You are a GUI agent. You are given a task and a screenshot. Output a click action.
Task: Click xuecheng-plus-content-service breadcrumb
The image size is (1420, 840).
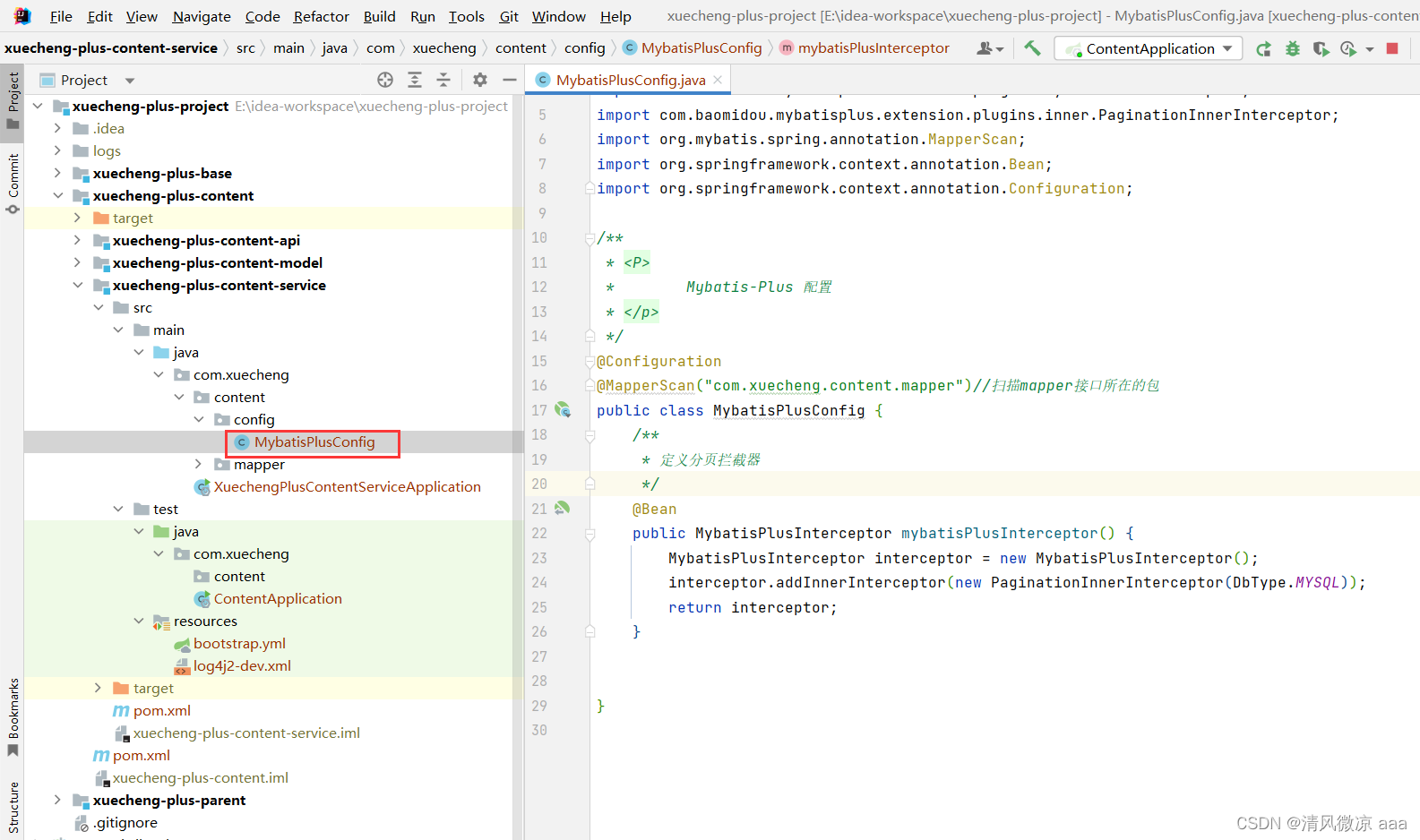pos(111,47)
